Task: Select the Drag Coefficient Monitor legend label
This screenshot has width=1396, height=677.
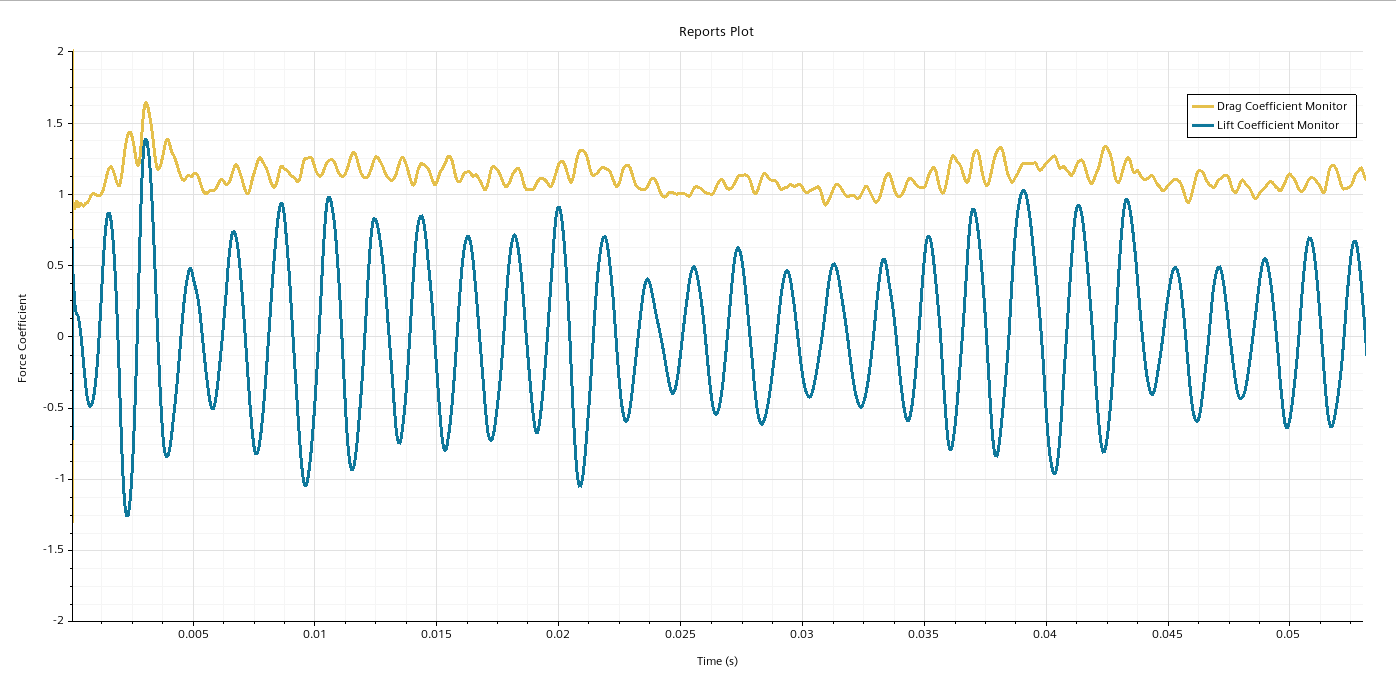Action: tap(1281, 106)
